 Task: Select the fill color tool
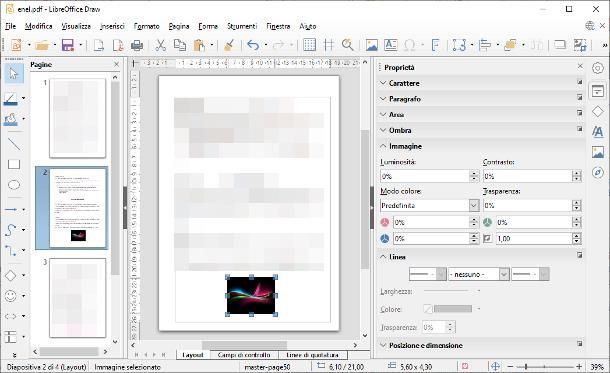(11, 119)
